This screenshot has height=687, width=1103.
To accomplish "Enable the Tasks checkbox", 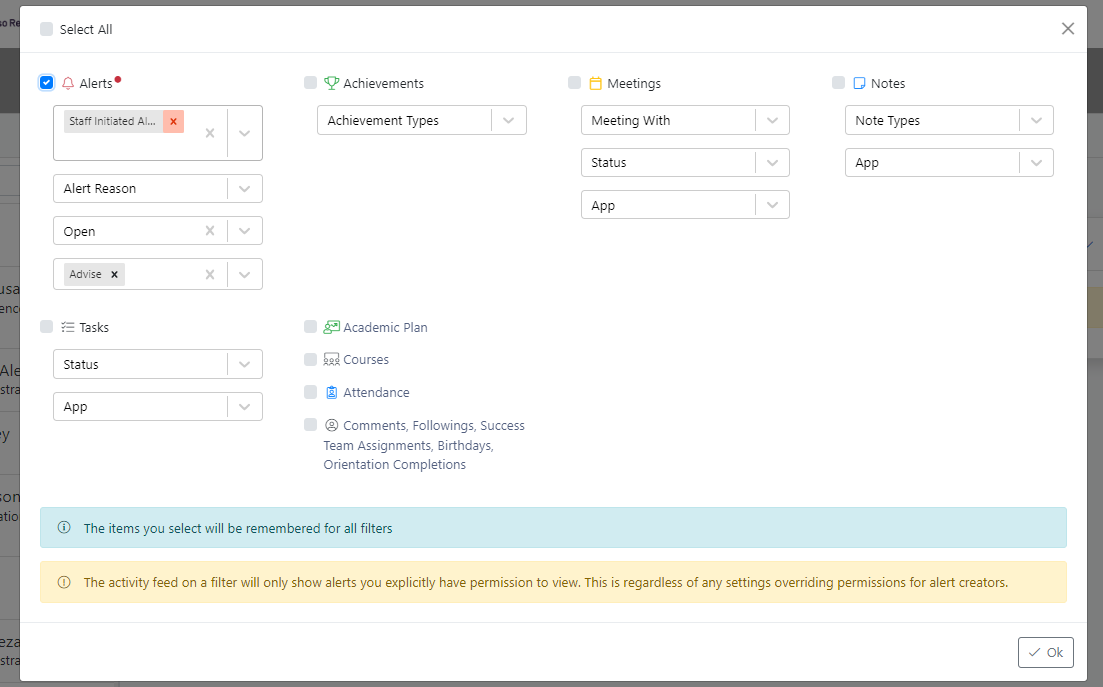I will pyautogui.click(x=46, y=326).
